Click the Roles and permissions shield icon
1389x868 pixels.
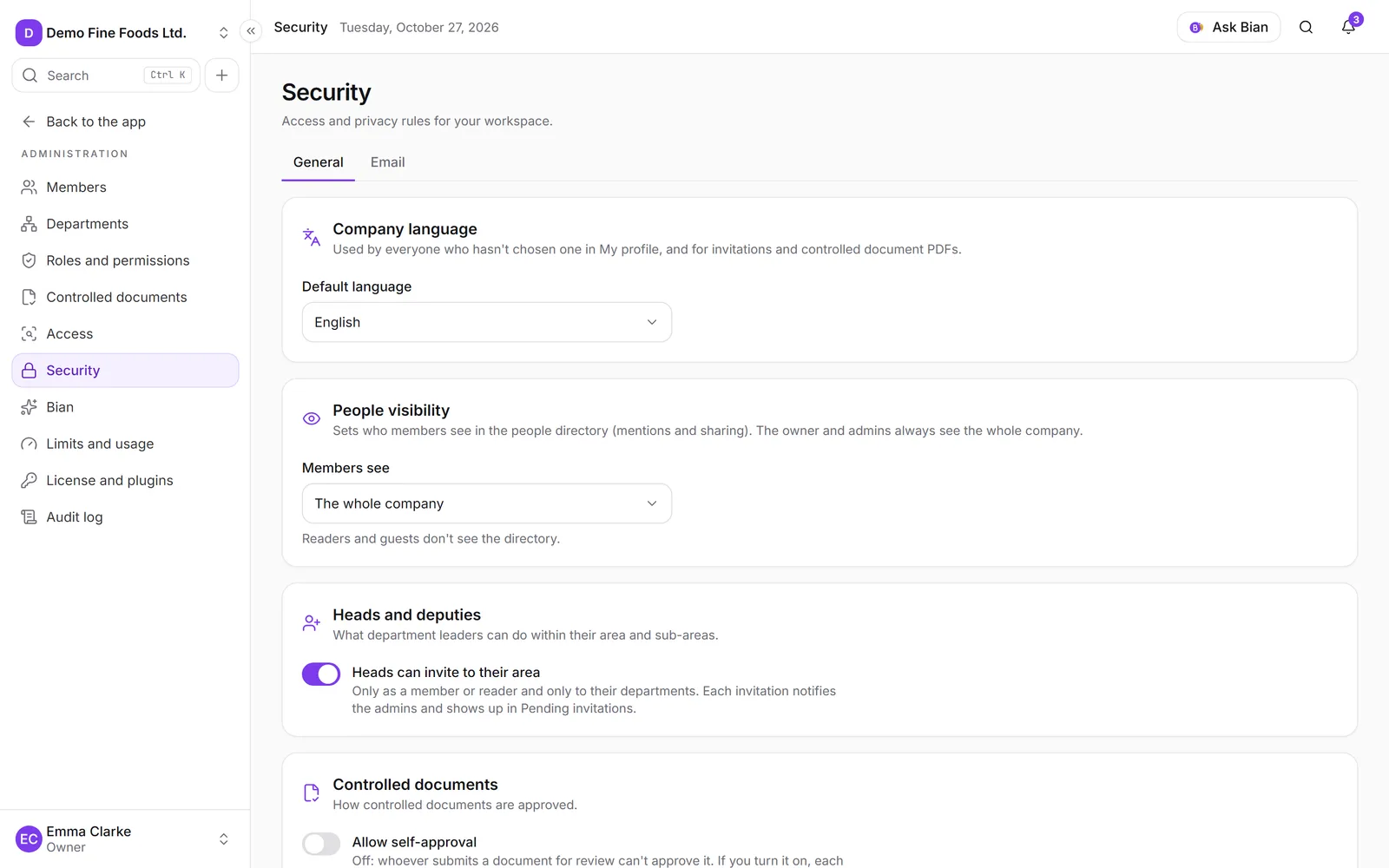click(x=29, y=260)
